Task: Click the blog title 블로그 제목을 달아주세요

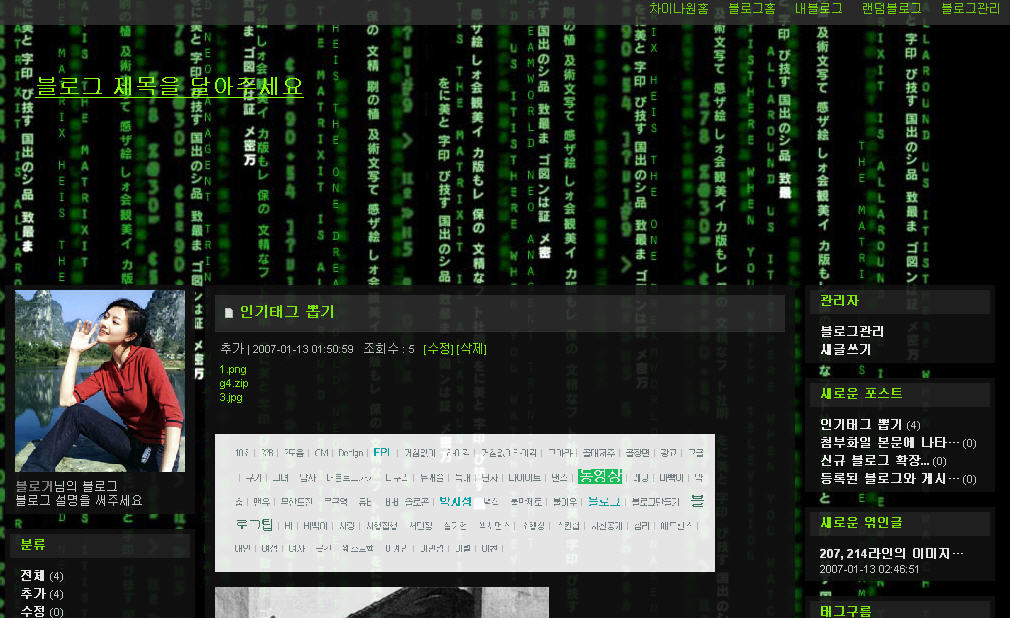Action: click(169, 86)
